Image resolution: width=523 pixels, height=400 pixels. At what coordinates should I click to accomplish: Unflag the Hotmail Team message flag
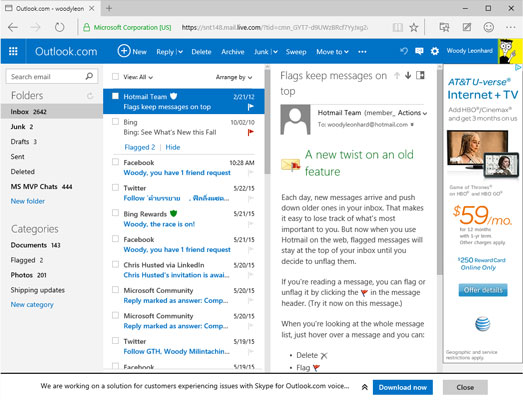(x=250, y=107)
